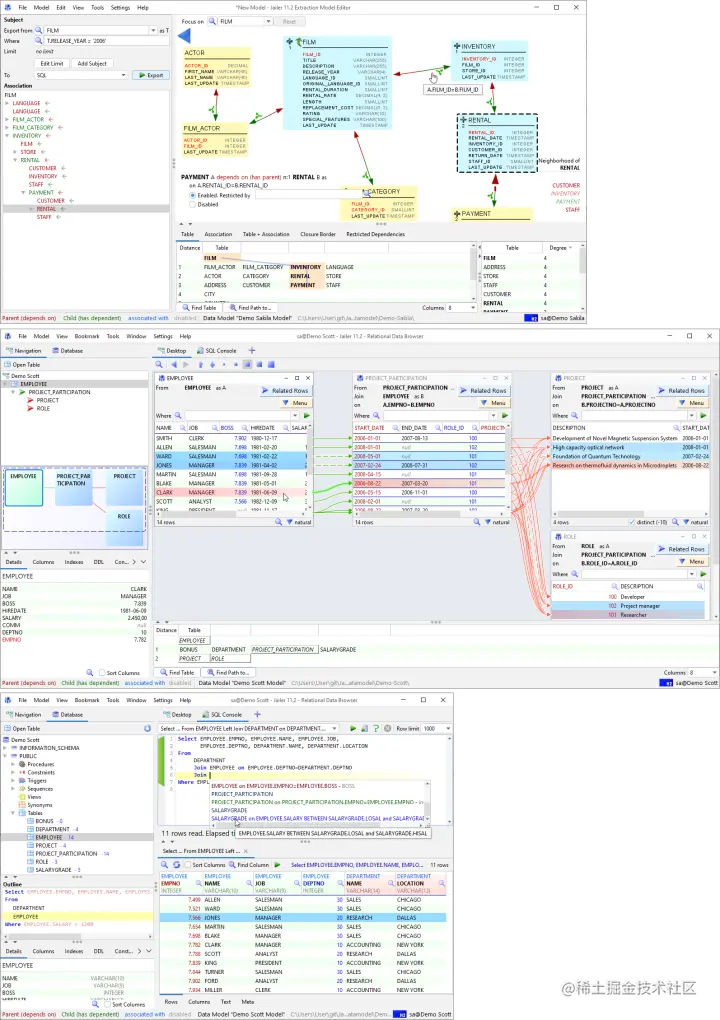Click Related Rows button in EMPLOYEE panel
This screenshot has height=1020, width=720.
click(x=286, y=390)
